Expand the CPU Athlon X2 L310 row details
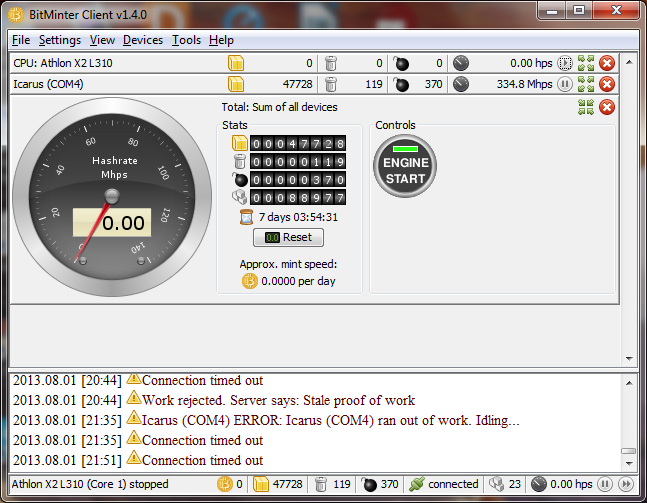The image size is (647, 503). pos(586,63)
